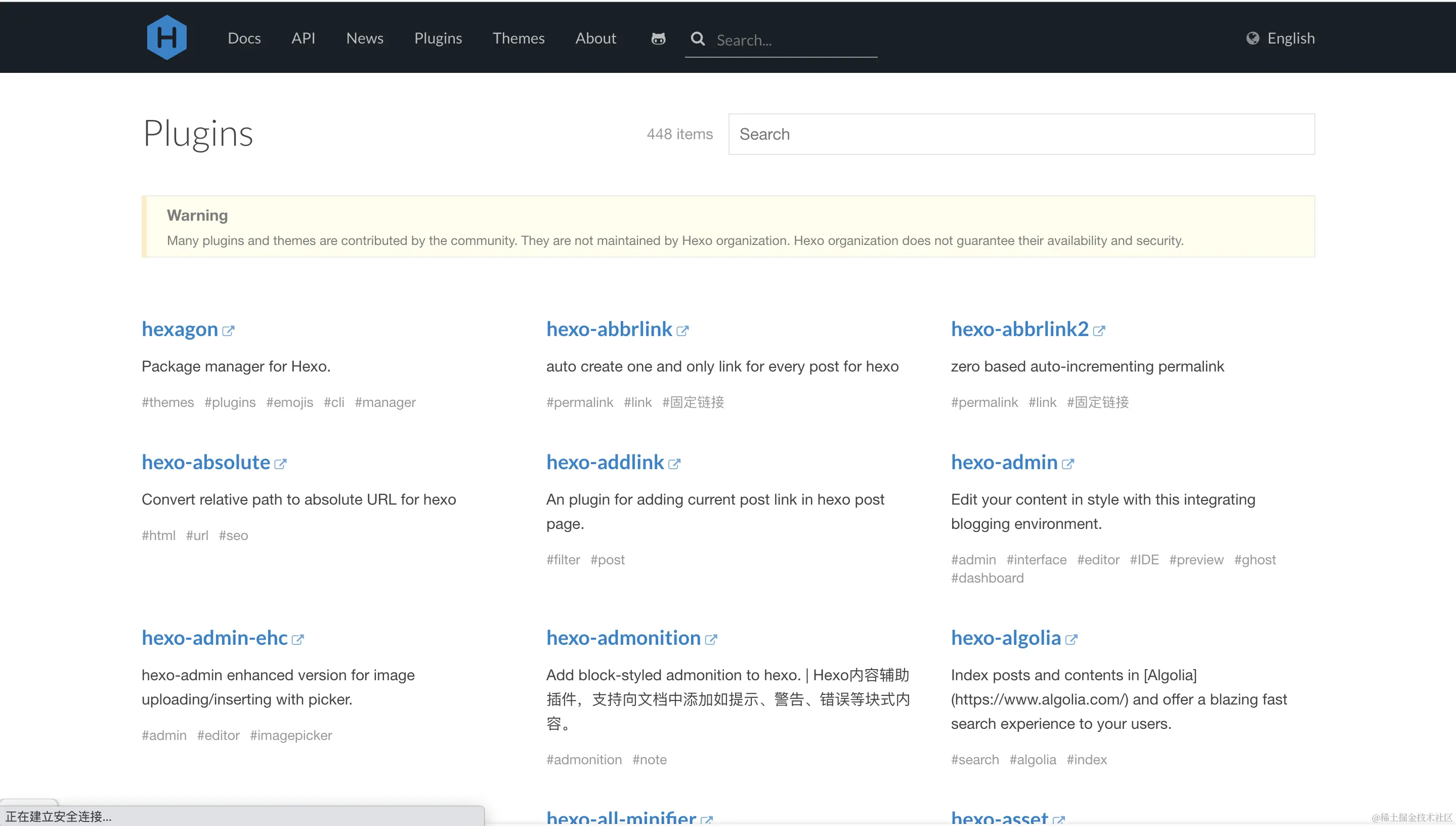The image size is (1456, 826).
Task: Open the Themes page
Action: (x=518, y=38)
